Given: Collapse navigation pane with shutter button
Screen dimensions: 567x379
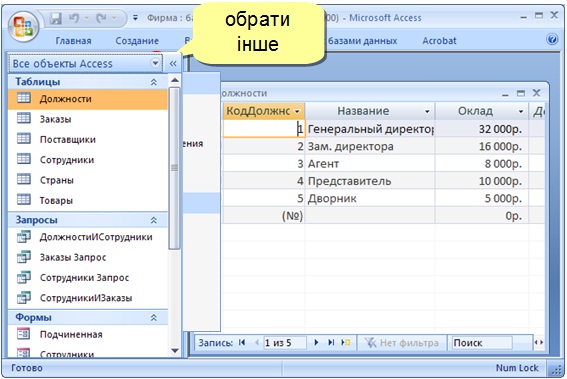Looking at the screenshot, I should point(173,64).
